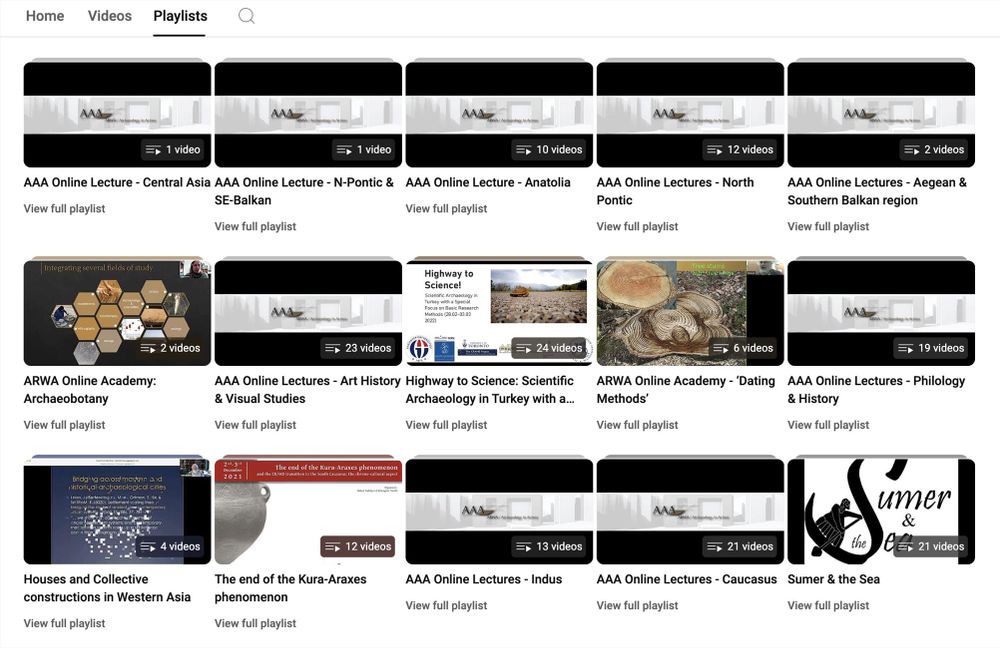
Task: Click the 21 videos badge on Sumer & the Sea
Action: point(931,547)
